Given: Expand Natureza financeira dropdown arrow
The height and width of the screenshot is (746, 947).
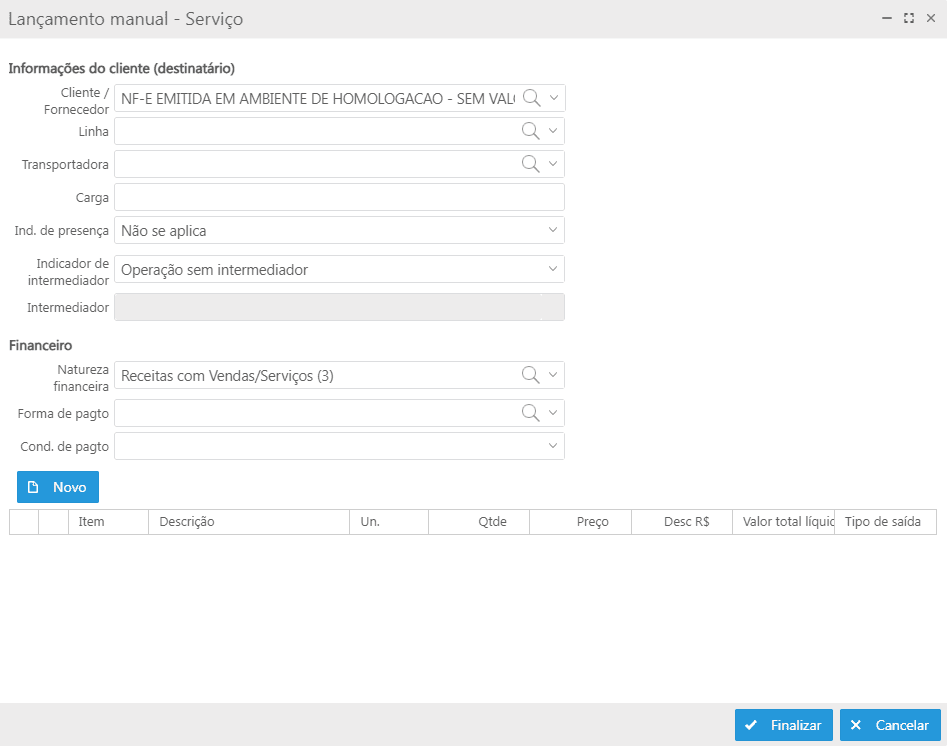Looking at the screenshot, I should 553,375.
